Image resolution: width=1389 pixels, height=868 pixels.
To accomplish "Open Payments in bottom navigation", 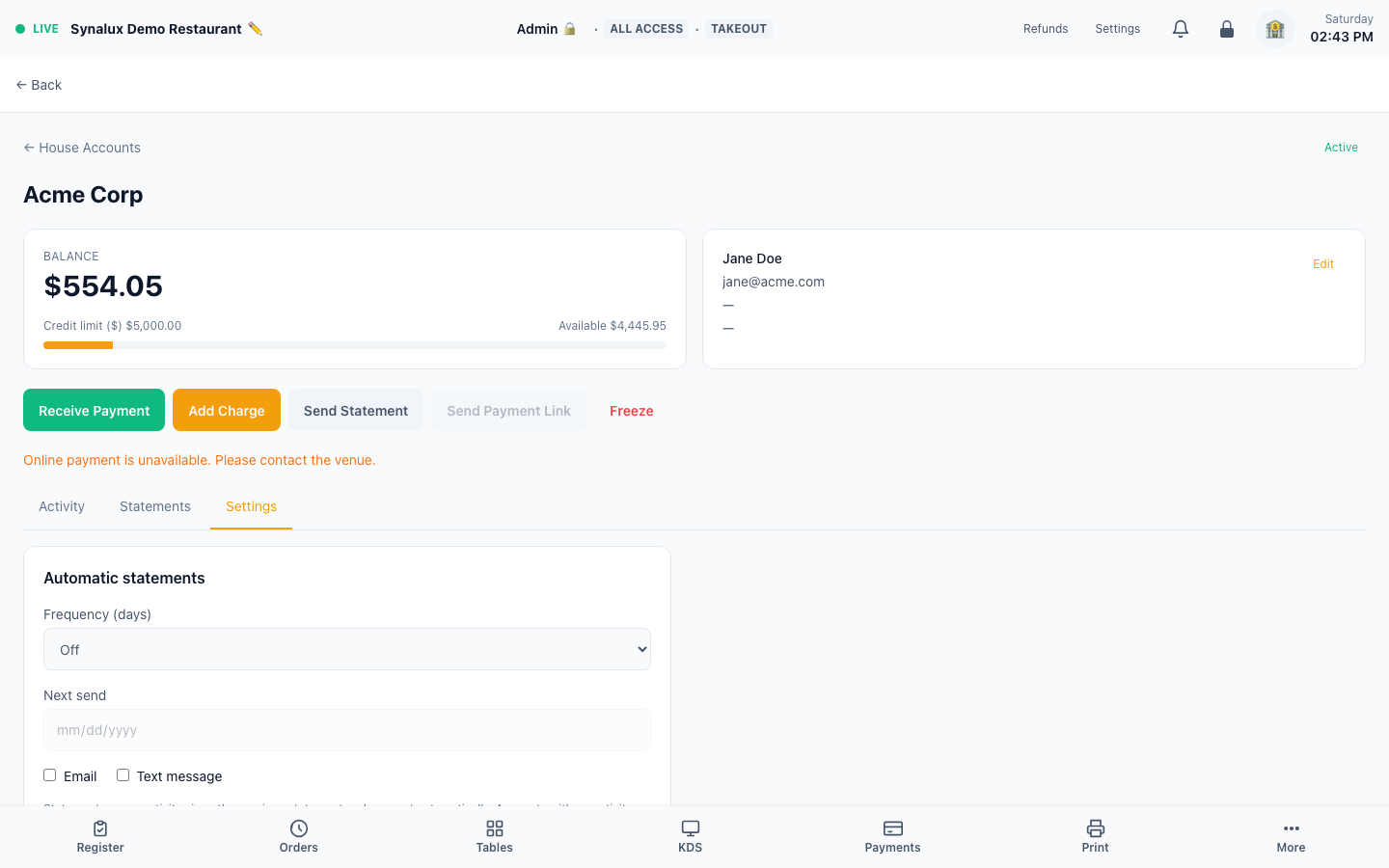I will (x=893, y=837).
